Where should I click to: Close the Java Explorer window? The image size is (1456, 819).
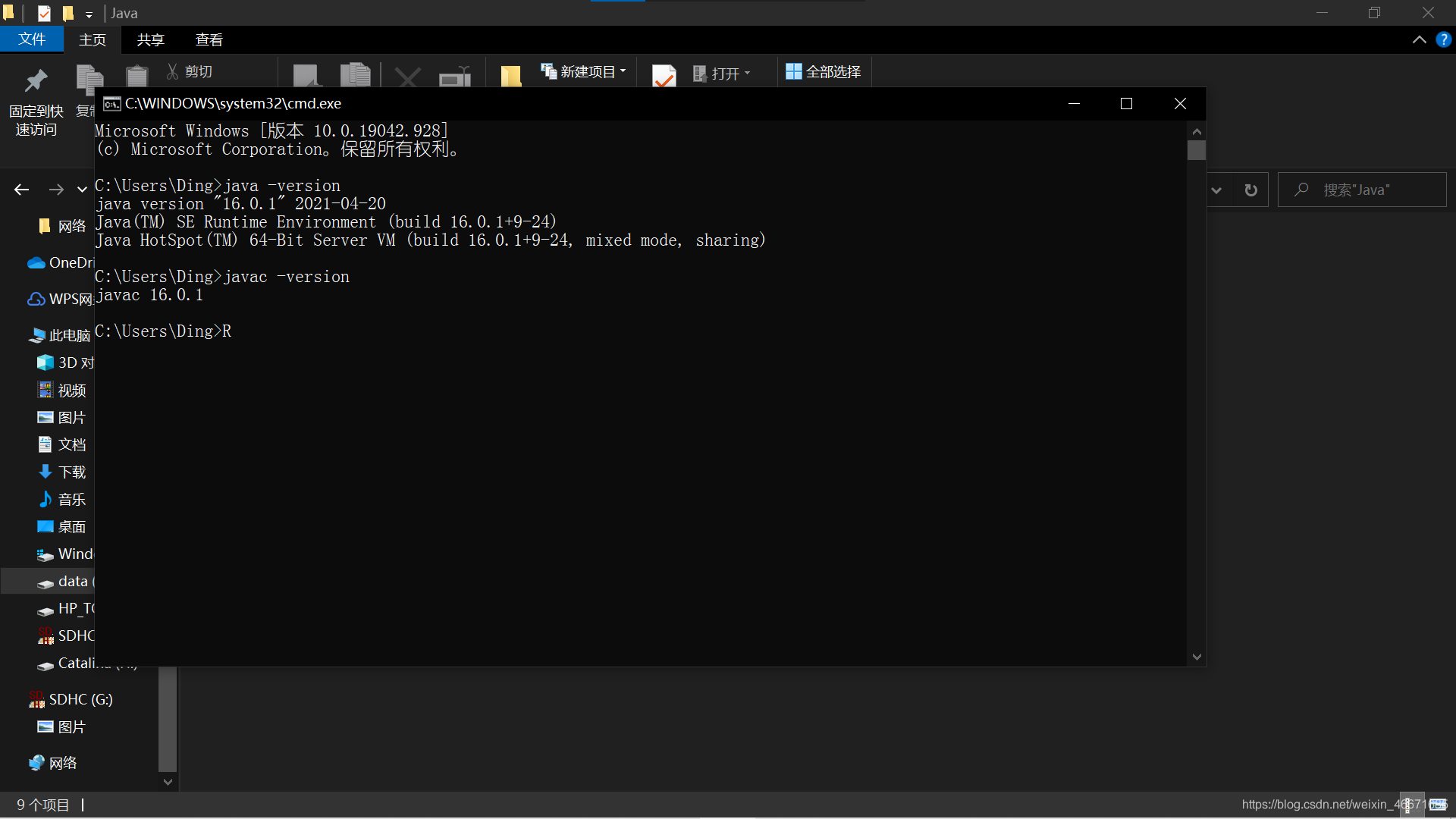[1428, 13]
